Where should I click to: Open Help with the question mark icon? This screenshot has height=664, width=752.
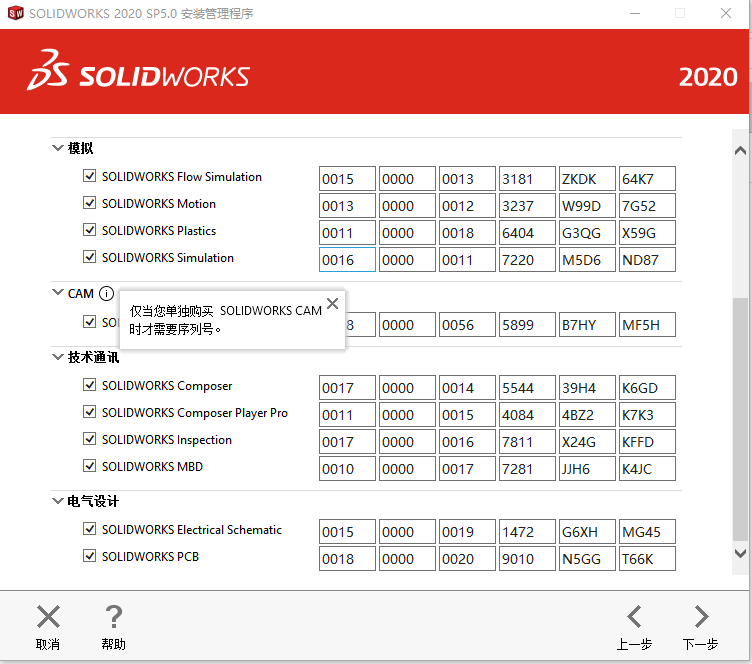coord(114,617)
